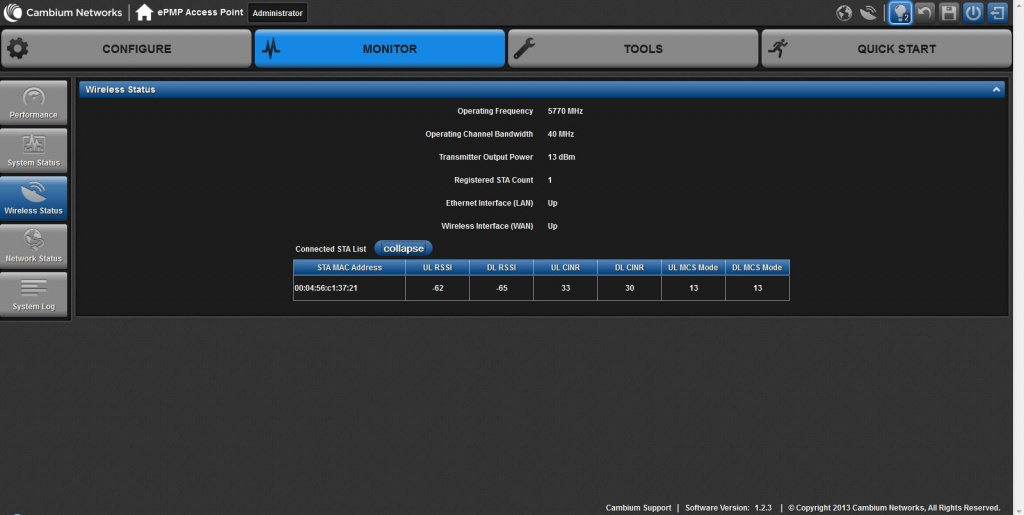Screen dimensions: 1024x515
Task: Open the System Status sidebar page
Action: (34, 151)
